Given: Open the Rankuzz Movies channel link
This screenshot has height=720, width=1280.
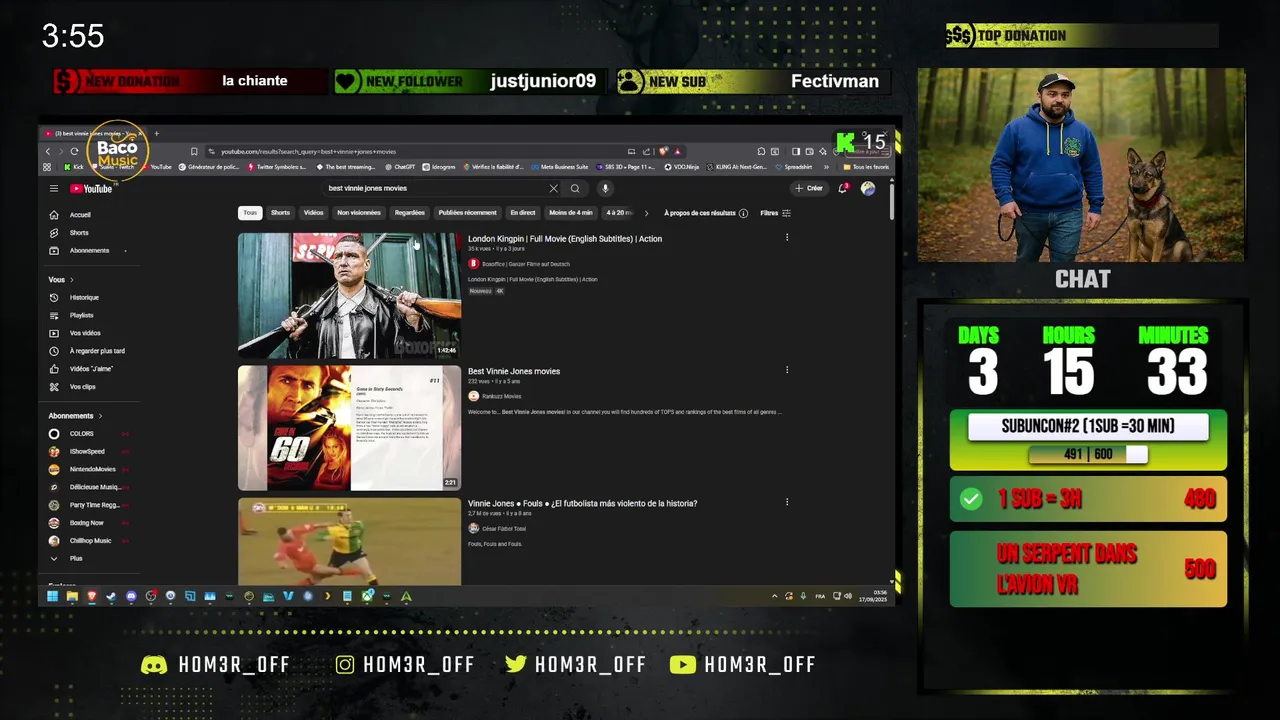Looking at the screenshot, I should 501,396.
